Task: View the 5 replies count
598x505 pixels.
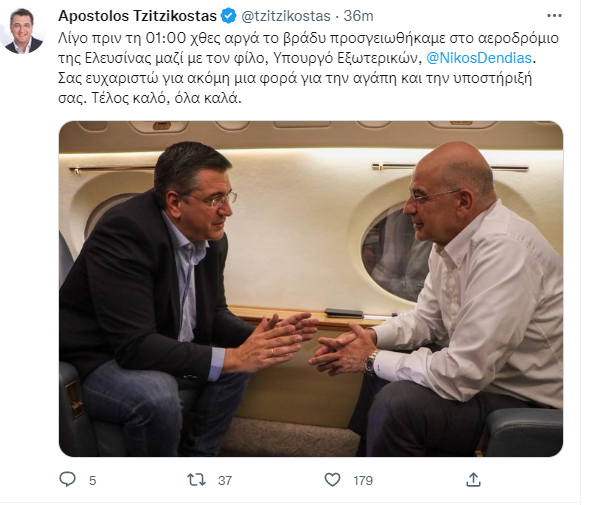Action: tap(93, 481)
